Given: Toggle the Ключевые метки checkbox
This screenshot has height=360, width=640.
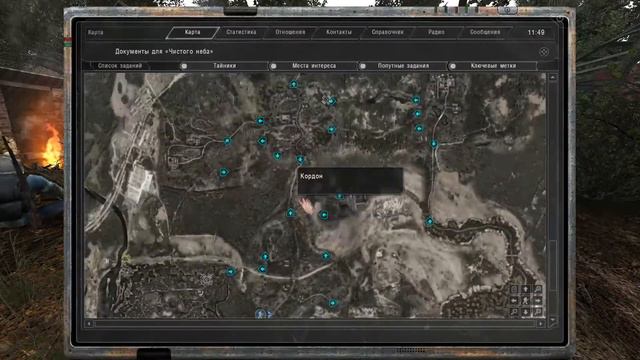Looking at the screenshot, I should 453,66.
